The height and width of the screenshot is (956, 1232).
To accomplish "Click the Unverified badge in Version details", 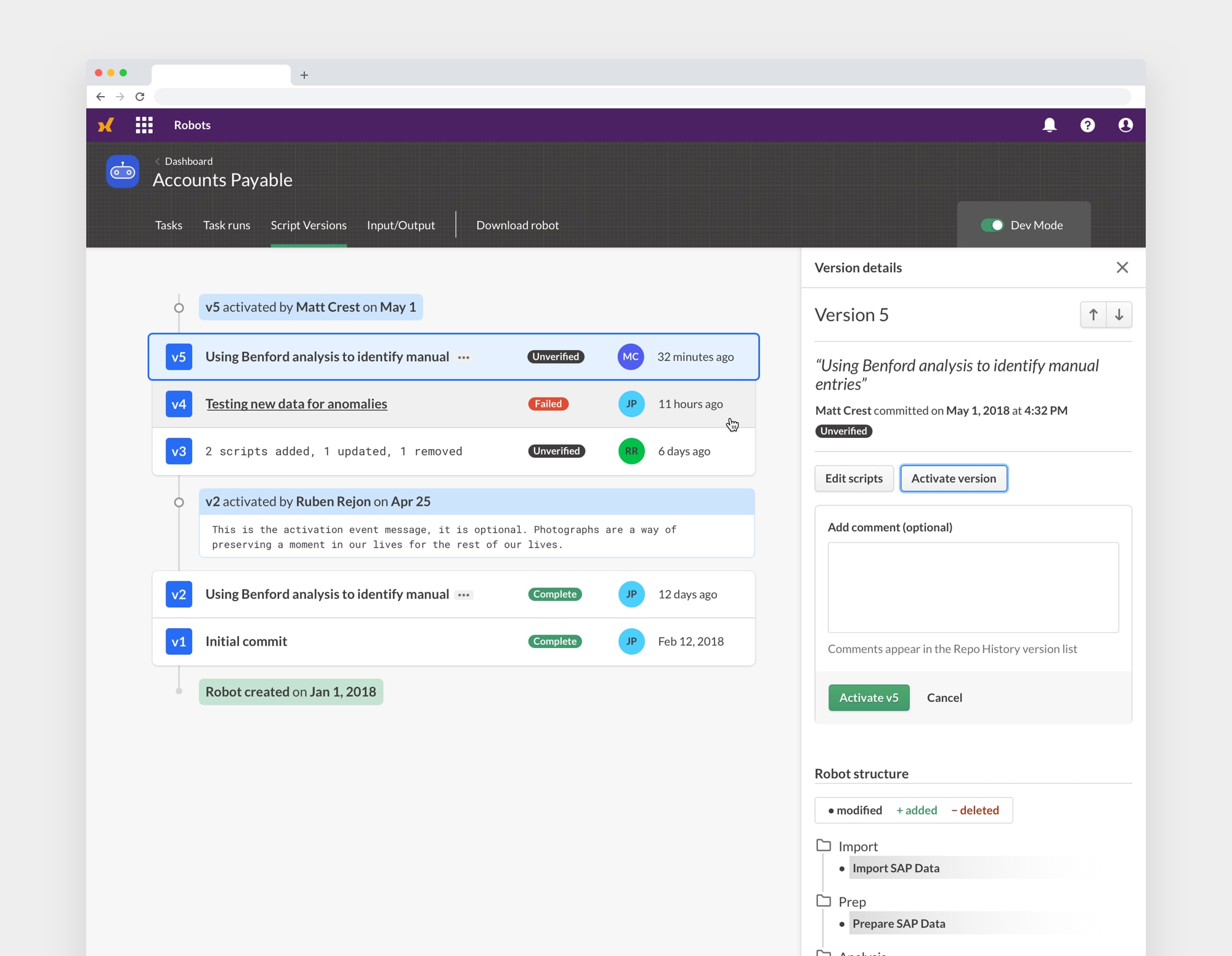I will tap(843, 431).
